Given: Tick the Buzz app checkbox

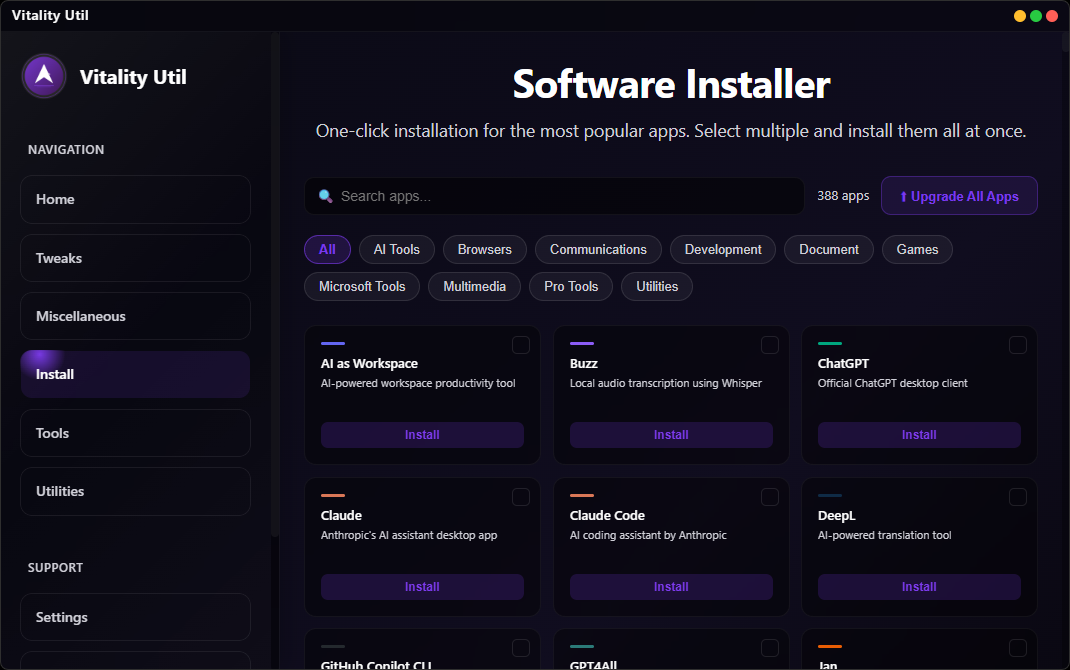Looking at the screenshot, I should pos(770,344).
